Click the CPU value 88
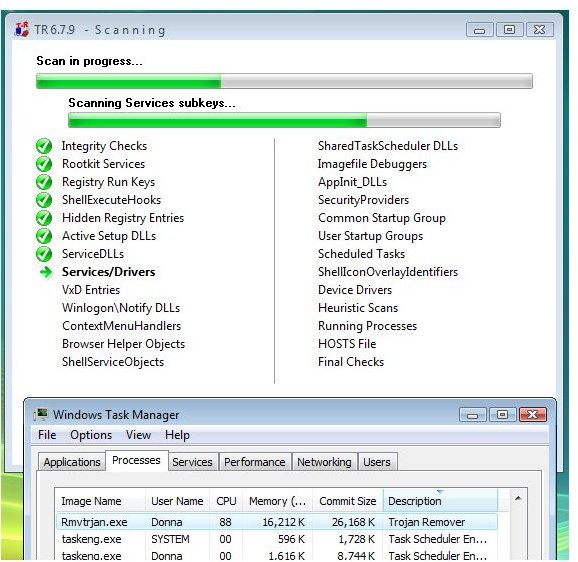Screen dimensions: 578x562 pos(225,522)
